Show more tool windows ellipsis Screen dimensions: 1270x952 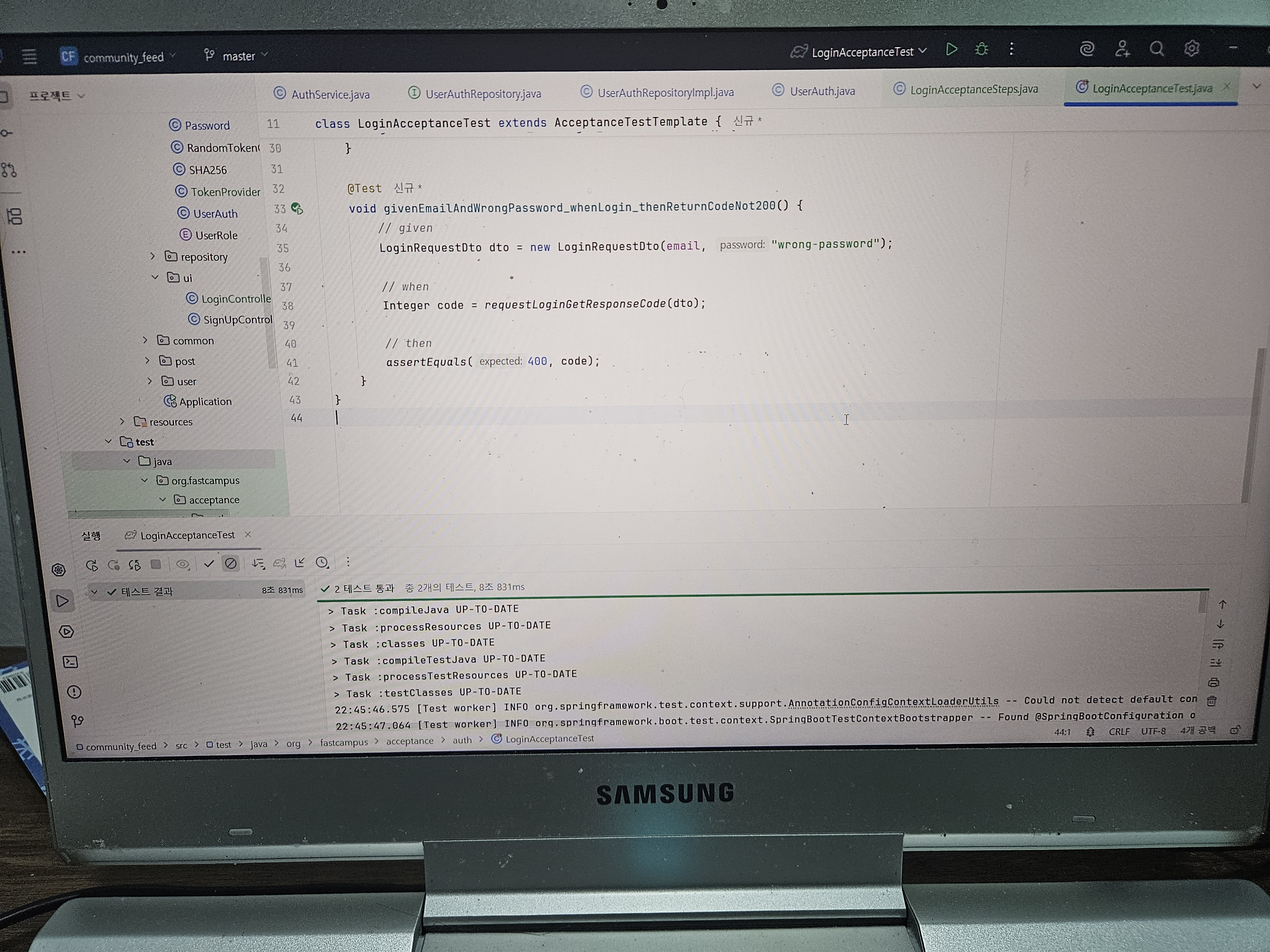coord(18,252)
